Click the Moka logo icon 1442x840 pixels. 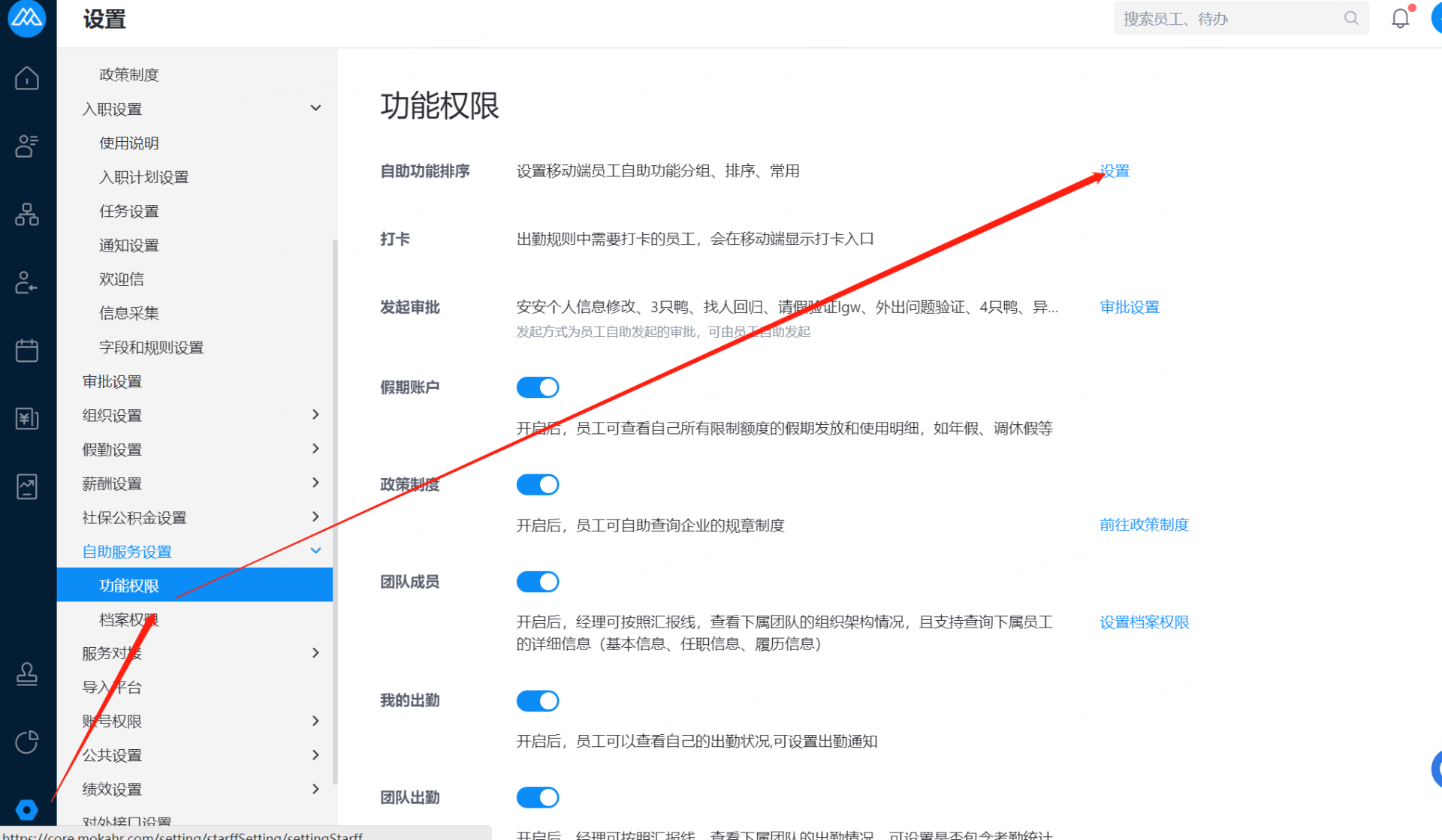click(27, 18)
